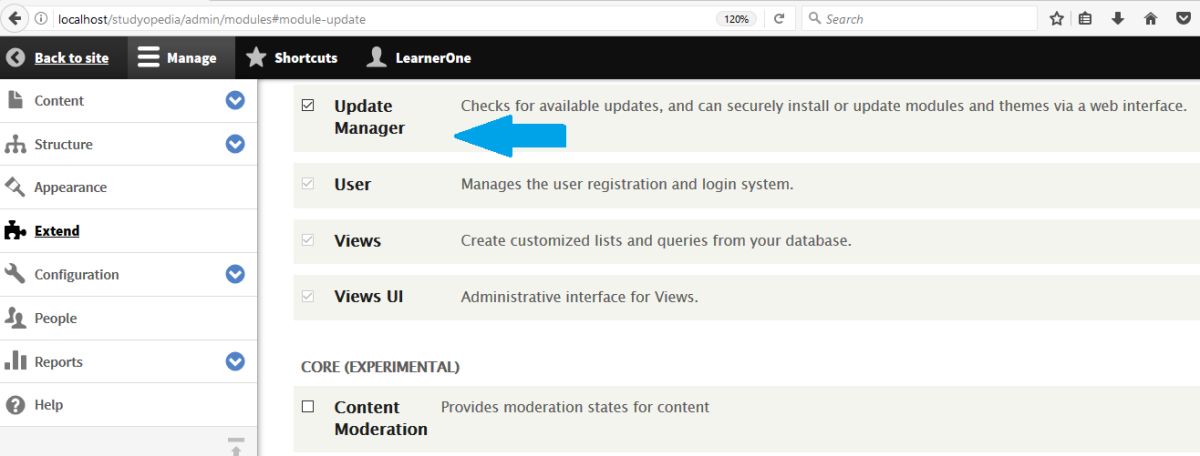The height and width of the screenshot is (456, 1200).
Task: Expand the Content menu chevron
Action: tap(235, 100)
